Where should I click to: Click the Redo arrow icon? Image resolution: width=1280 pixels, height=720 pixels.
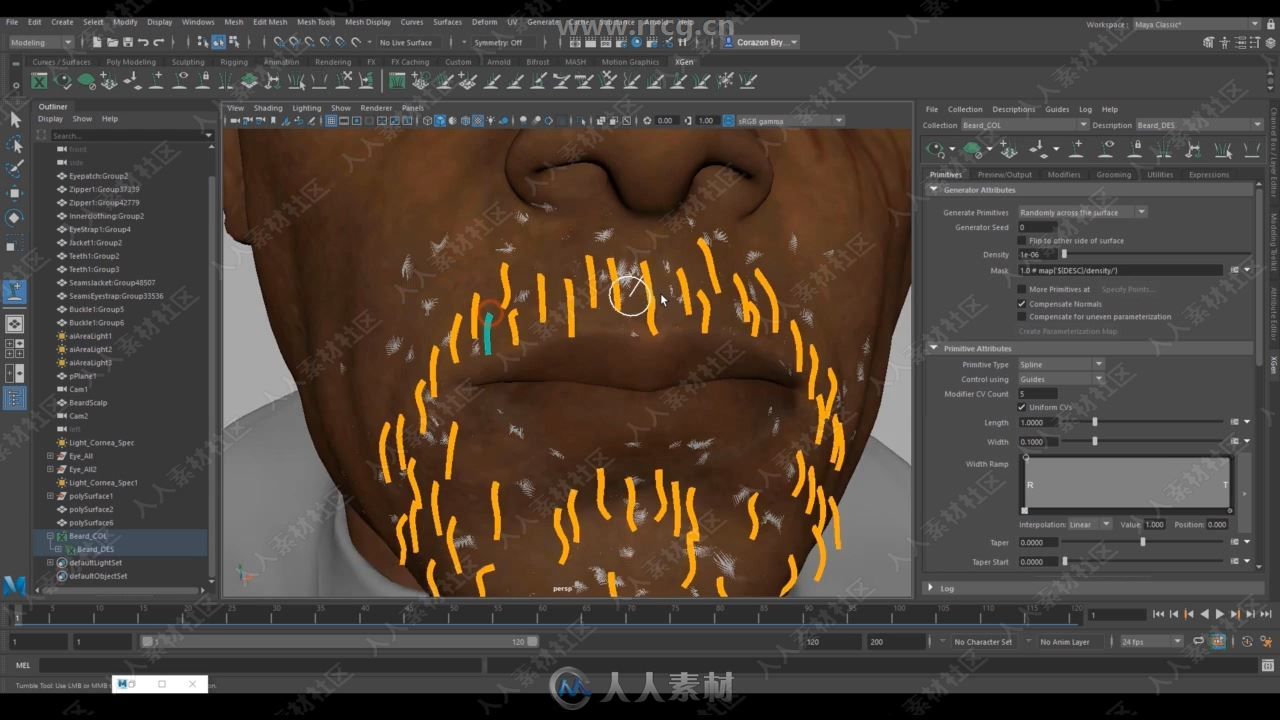160,42
